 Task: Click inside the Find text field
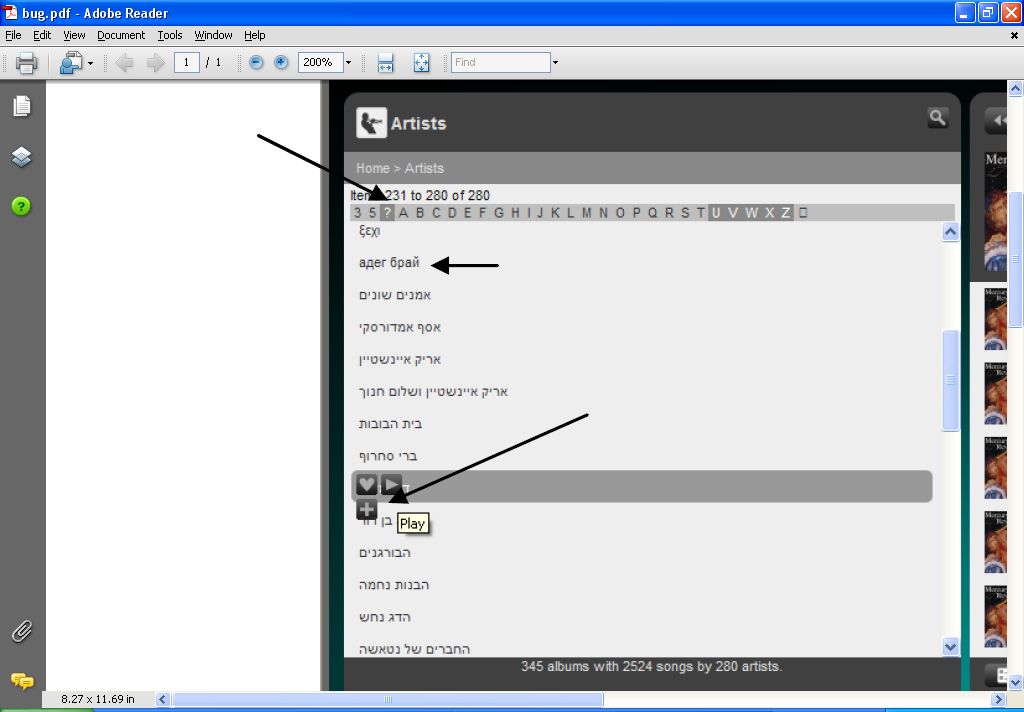[x=500, y=62]
